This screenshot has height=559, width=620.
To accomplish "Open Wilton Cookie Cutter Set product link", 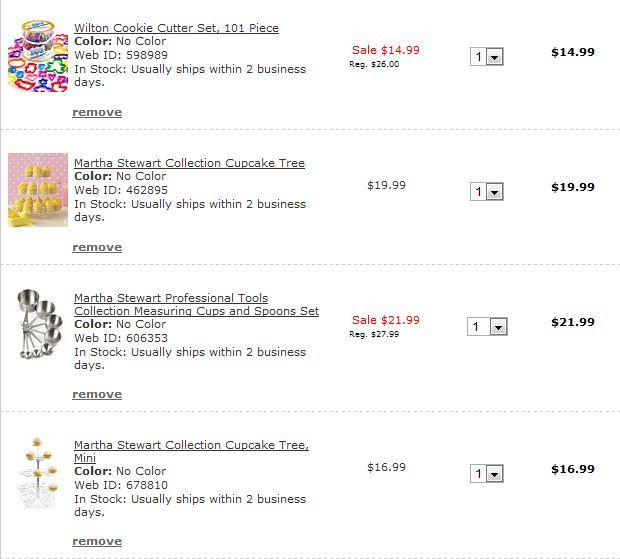I will coord(176,28).
